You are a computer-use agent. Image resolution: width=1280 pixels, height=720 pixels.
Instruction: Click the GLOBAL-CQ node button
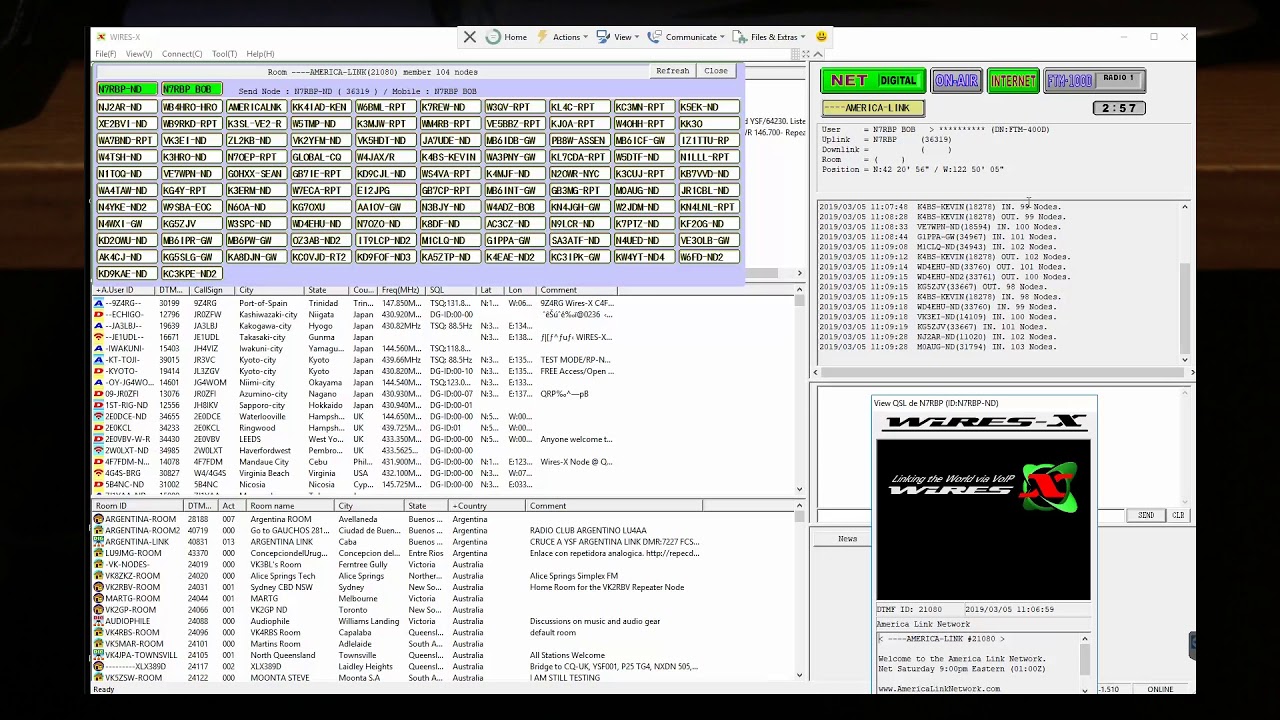coord(319,157)
